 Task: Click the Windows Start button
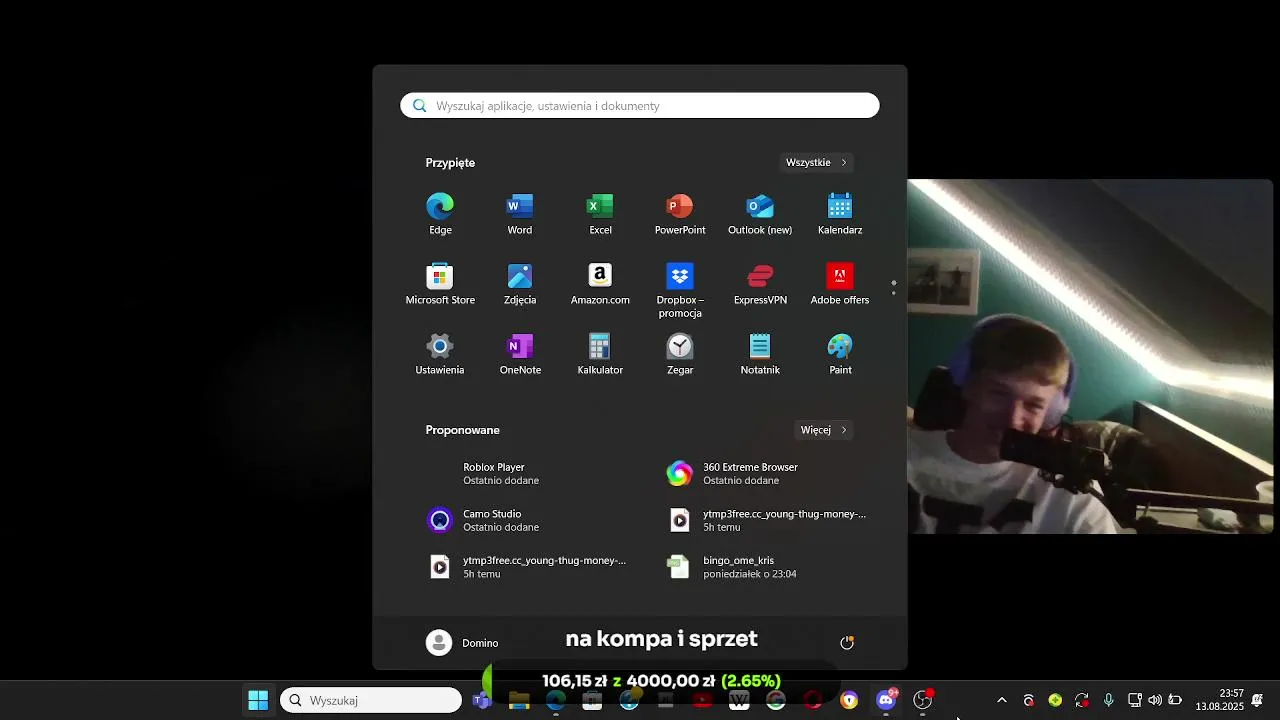coord(258,700)
